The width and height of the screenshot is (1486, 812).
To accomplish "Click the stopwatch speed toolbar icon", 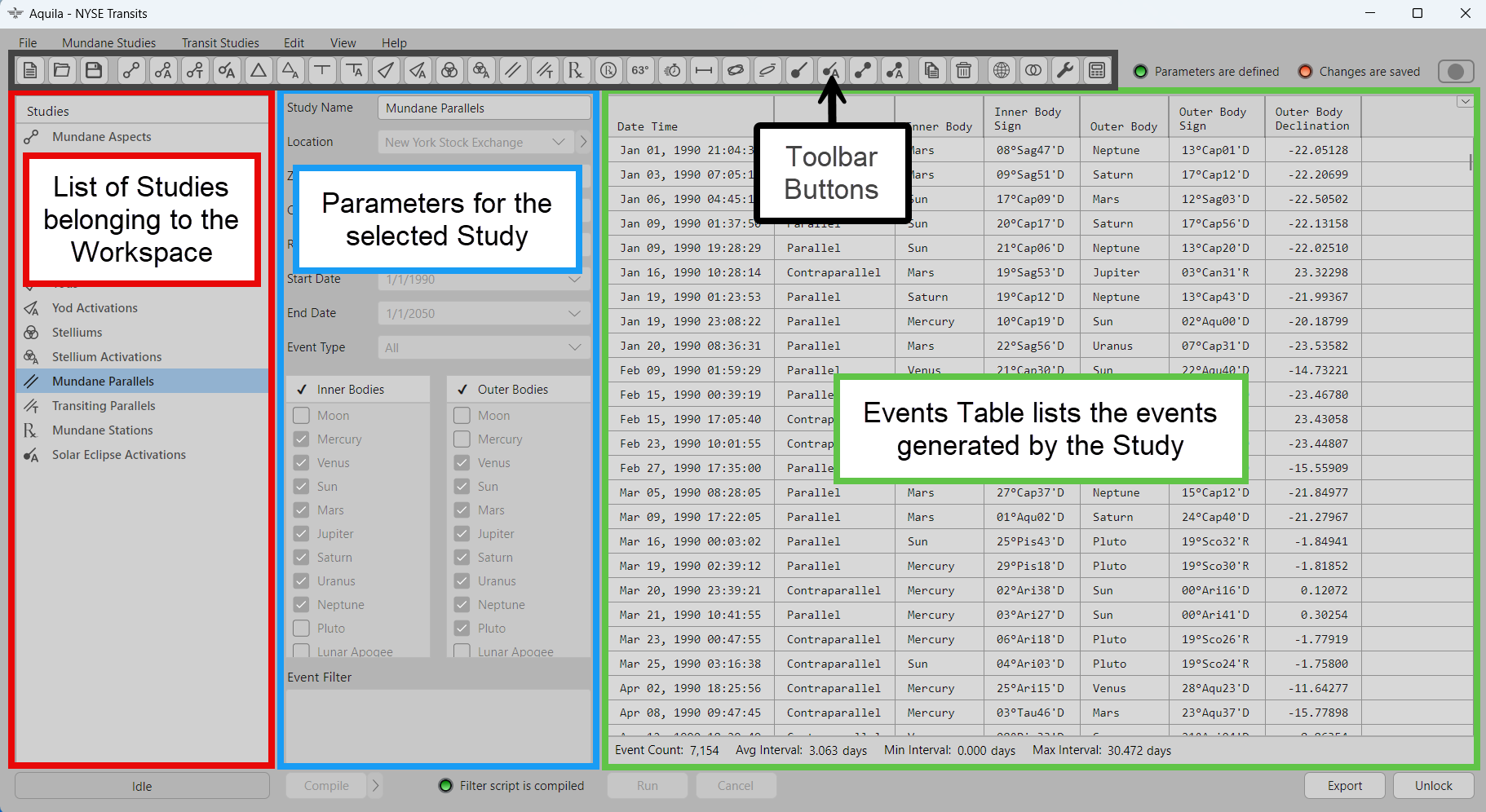I will point(672,71).
